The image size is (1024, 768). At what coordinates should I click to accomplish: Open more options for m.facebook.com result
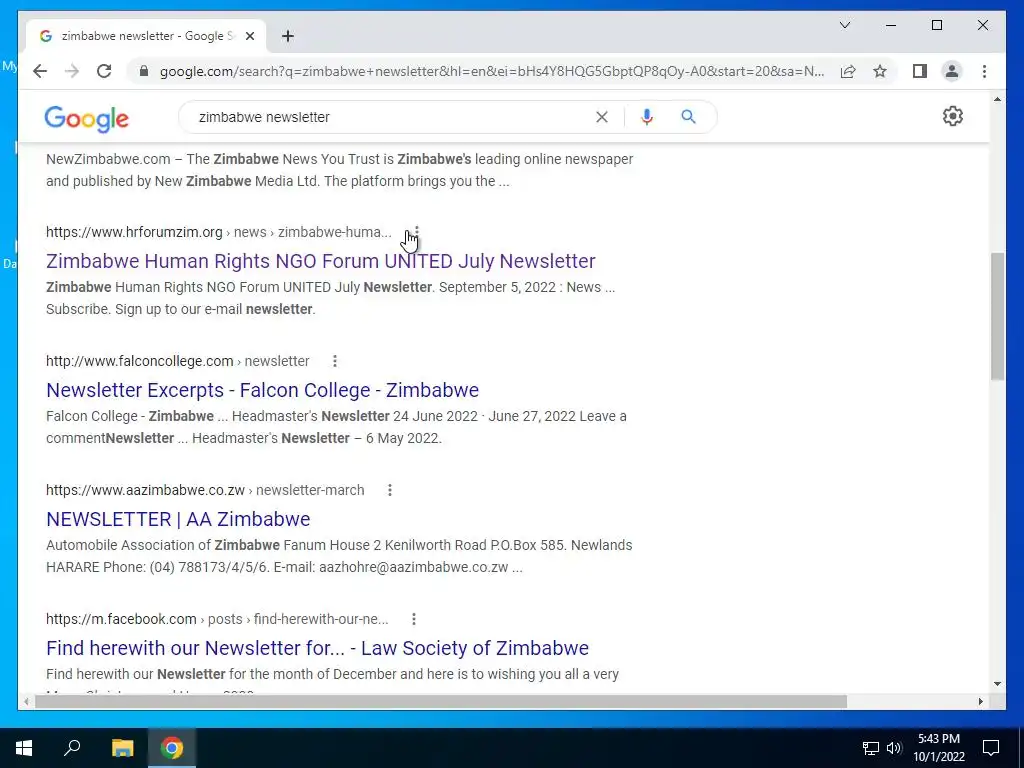(x=413, y=619)
